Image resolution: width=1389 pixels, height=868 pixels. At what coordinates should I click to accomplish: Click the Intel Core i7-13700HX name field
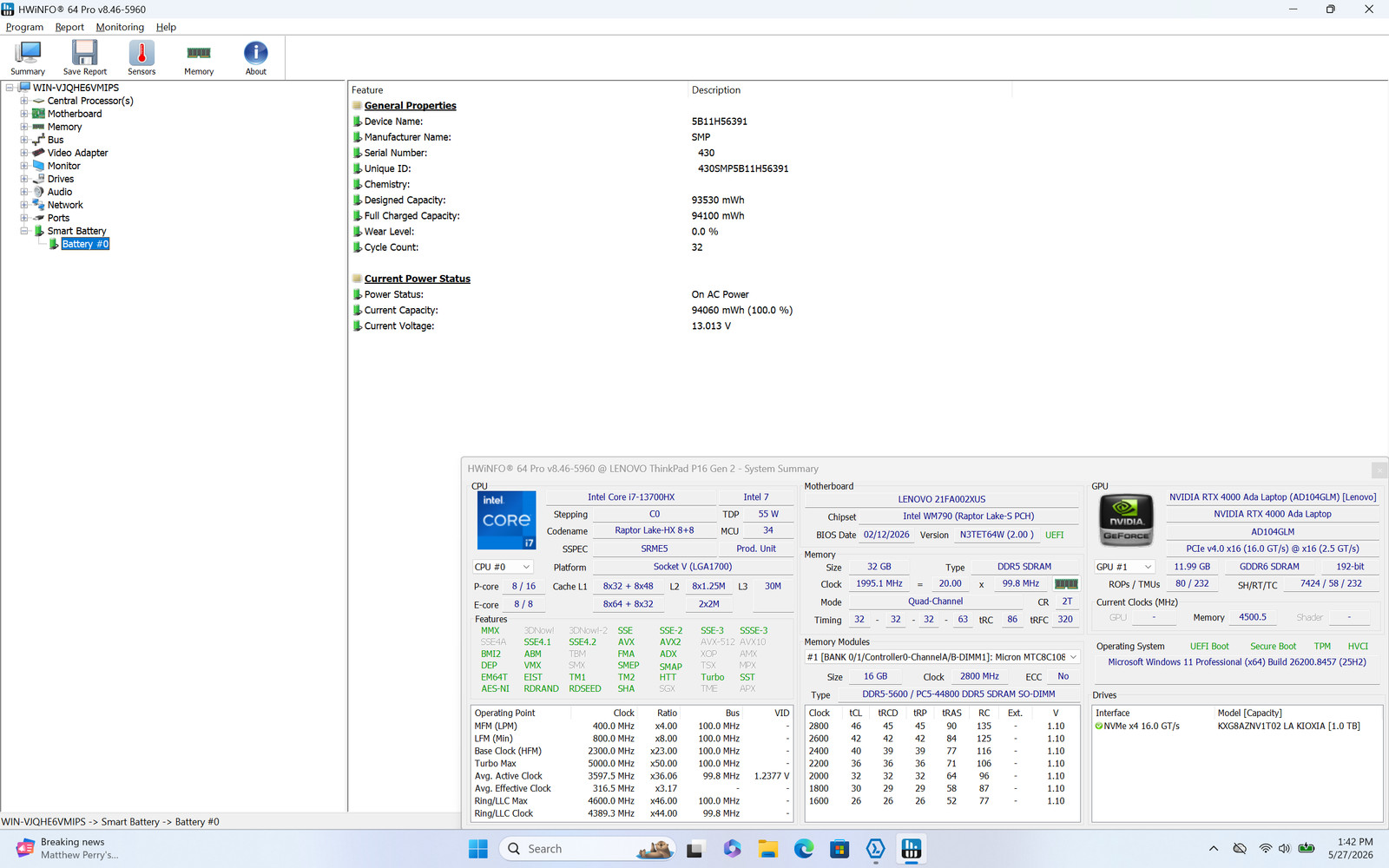pos(631,497)
